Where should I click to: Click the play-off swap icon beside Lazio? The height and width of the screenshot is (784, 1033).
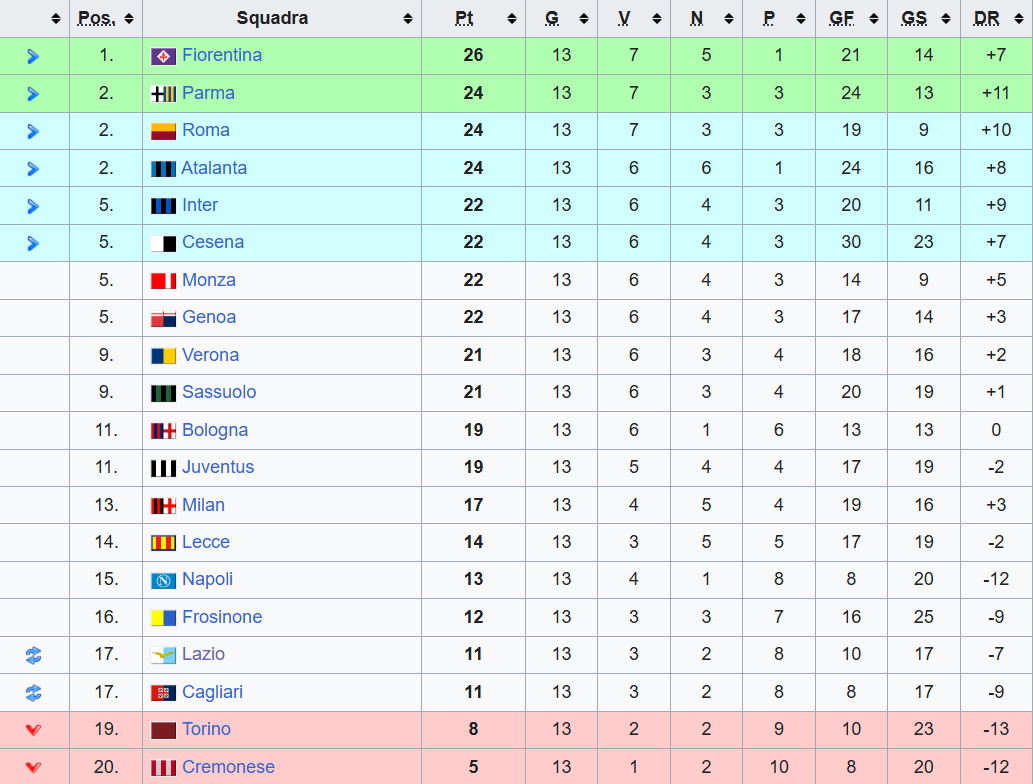[x=33, y=655]
